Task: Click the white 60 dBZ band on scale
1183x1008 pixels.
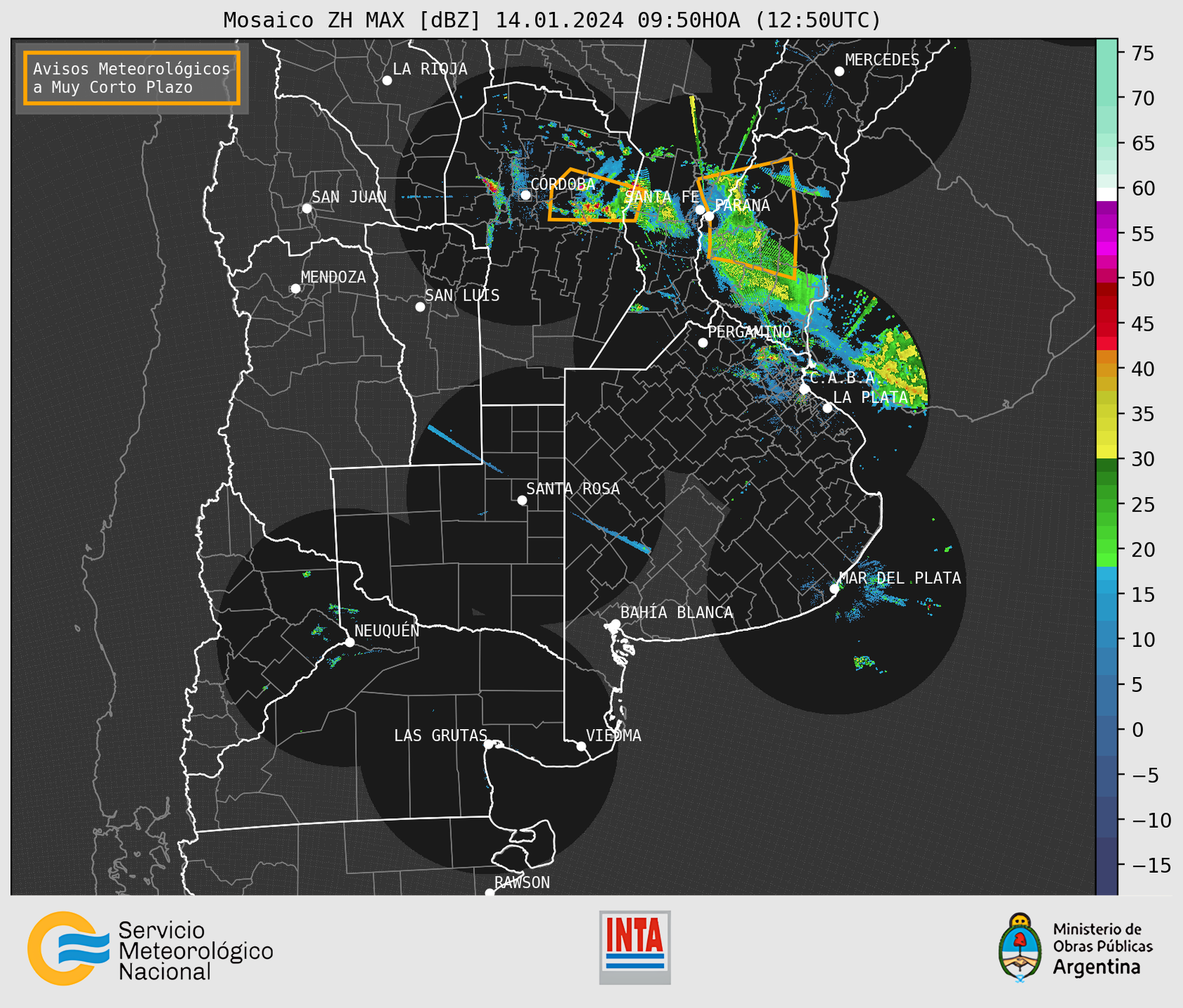Action: click(x=1107, y=193)
